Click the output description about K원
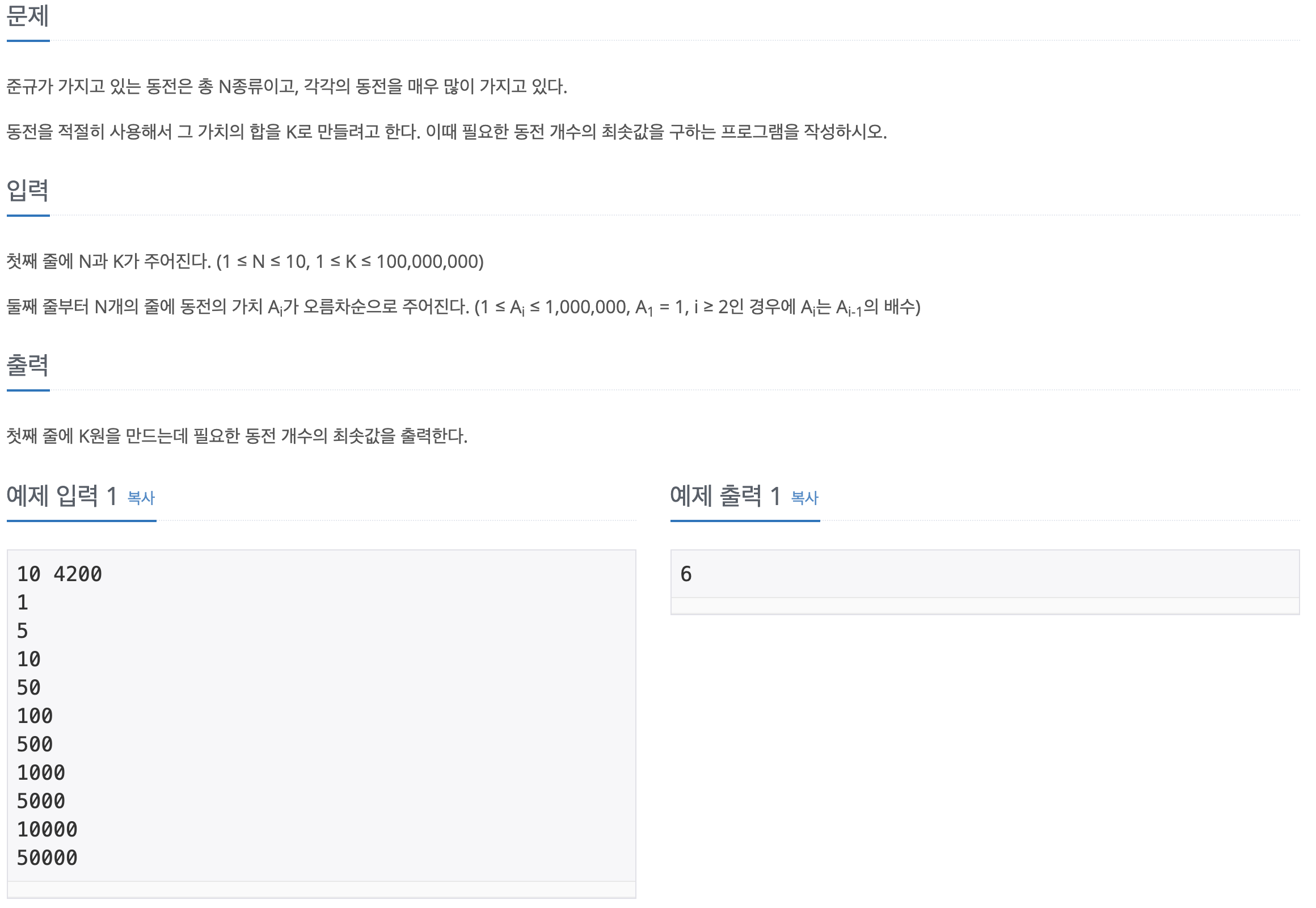 (x=237, y=436)
